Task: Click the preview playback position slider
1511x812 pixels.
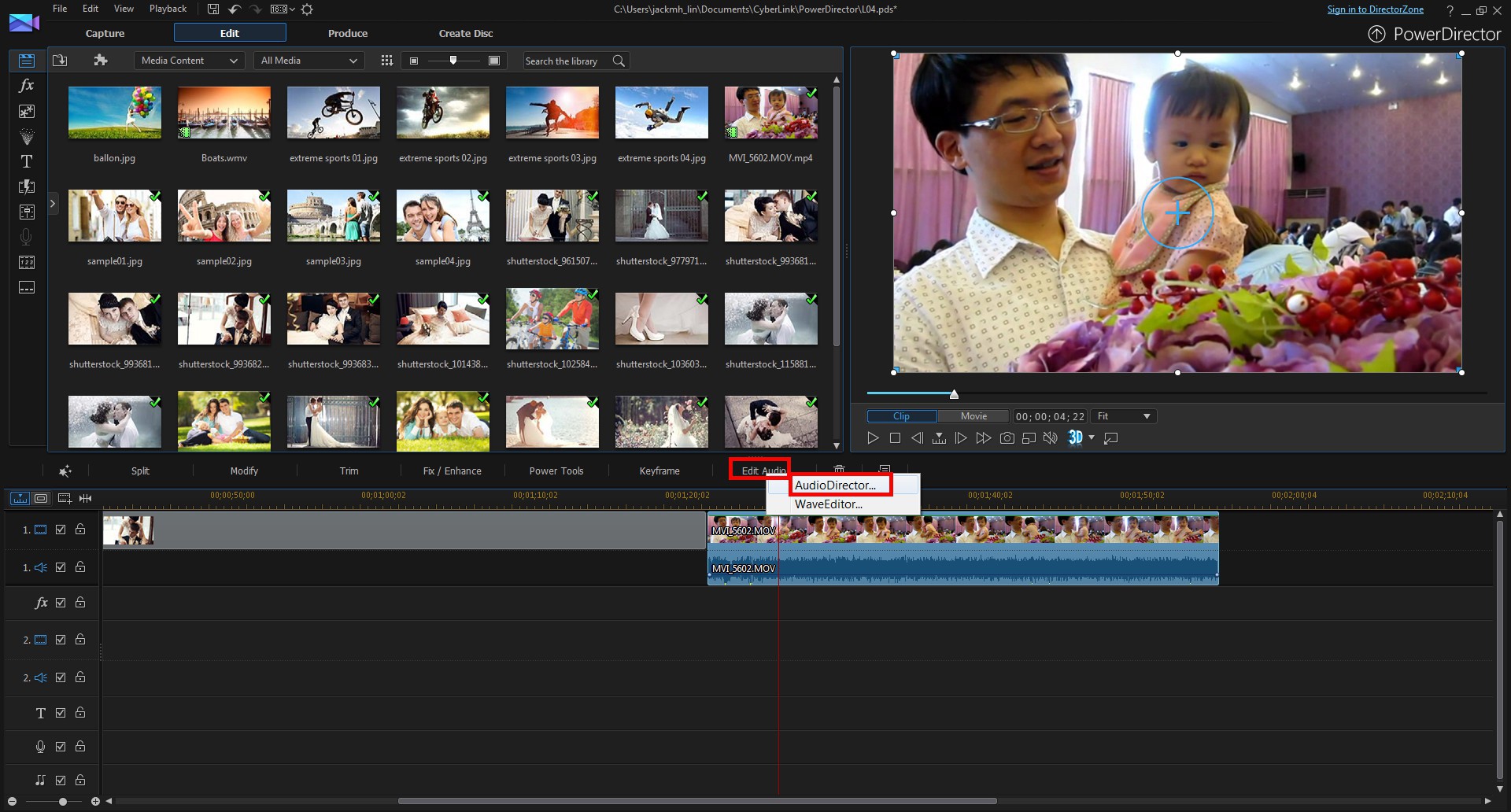Action: pyautogui.click(x=954, y=393)
